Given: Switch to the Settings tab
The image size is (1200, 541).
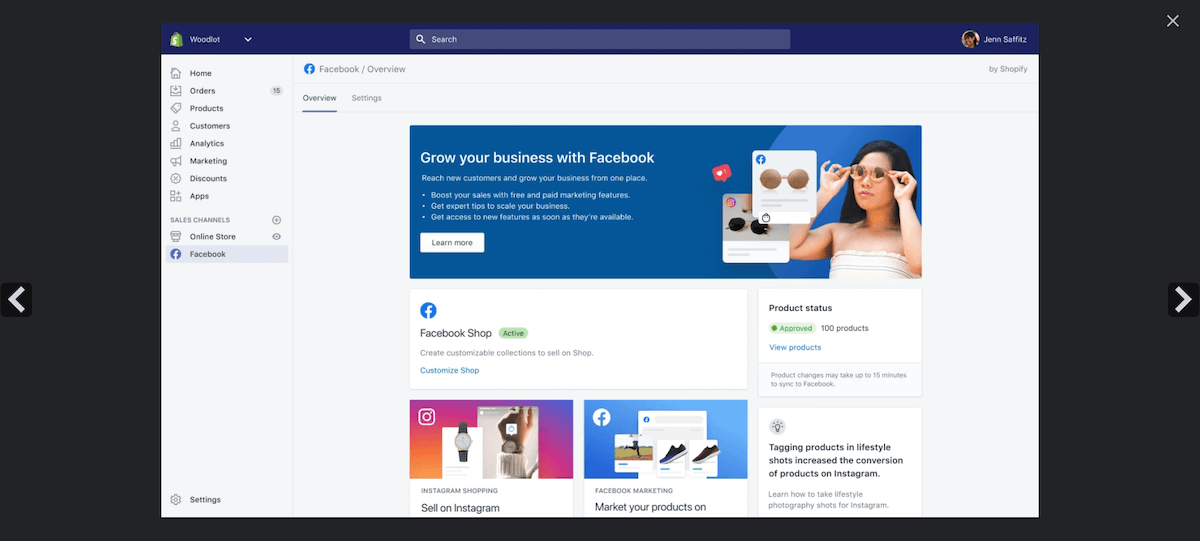Looking at the screenshot, I should click(367, 98).
